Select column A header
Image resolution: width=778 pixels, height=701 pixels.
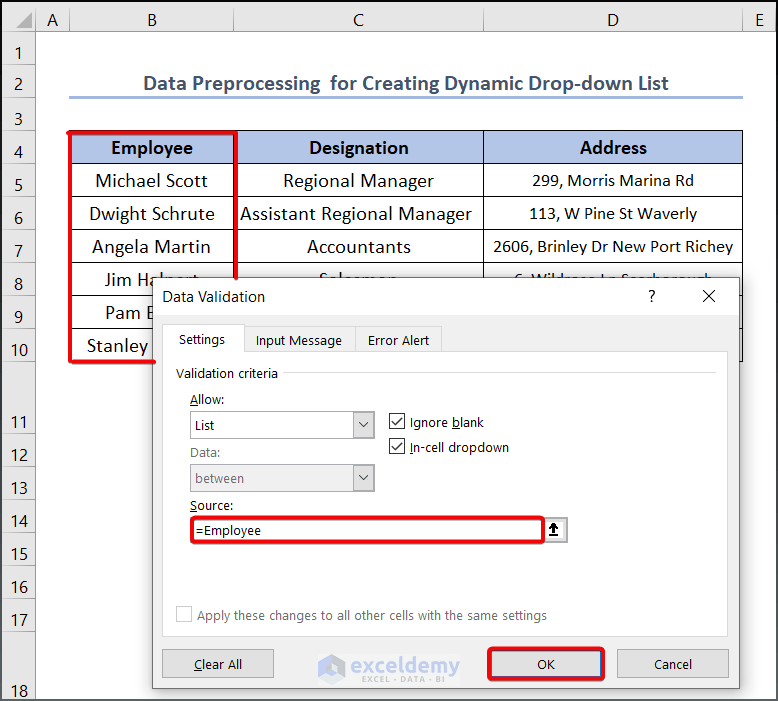tap(53, 20)
